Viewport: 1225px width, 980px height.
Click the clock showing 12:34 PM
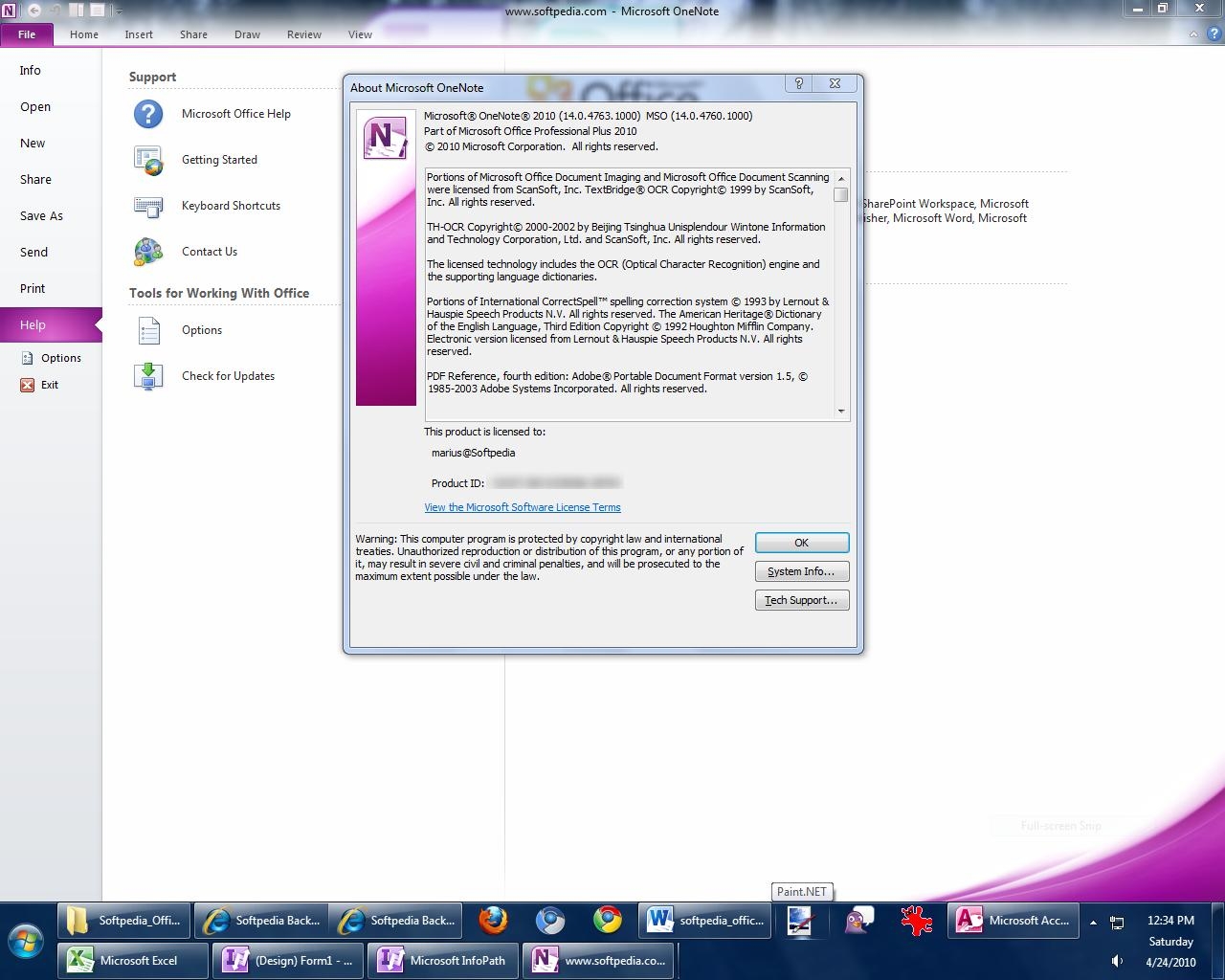[x=1170, y=921]
